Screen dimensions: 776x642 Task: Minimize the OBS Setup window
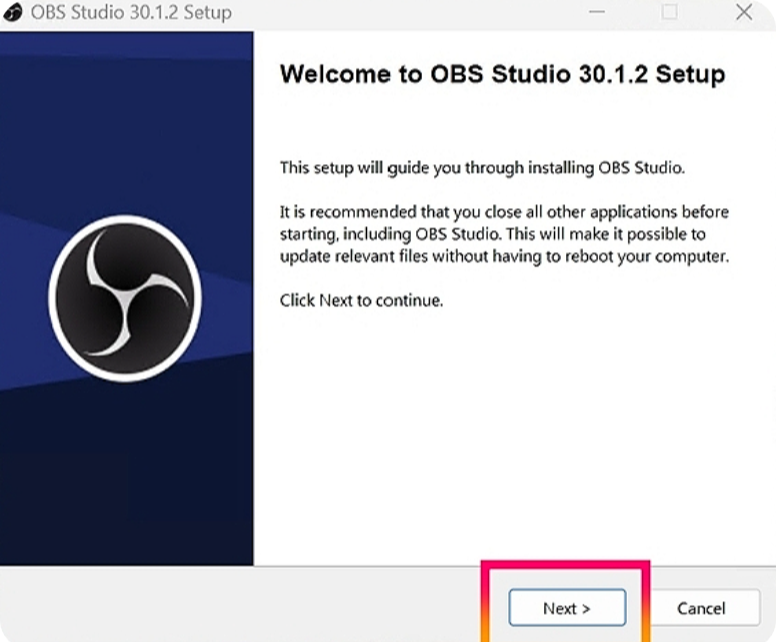pos(597,12)
